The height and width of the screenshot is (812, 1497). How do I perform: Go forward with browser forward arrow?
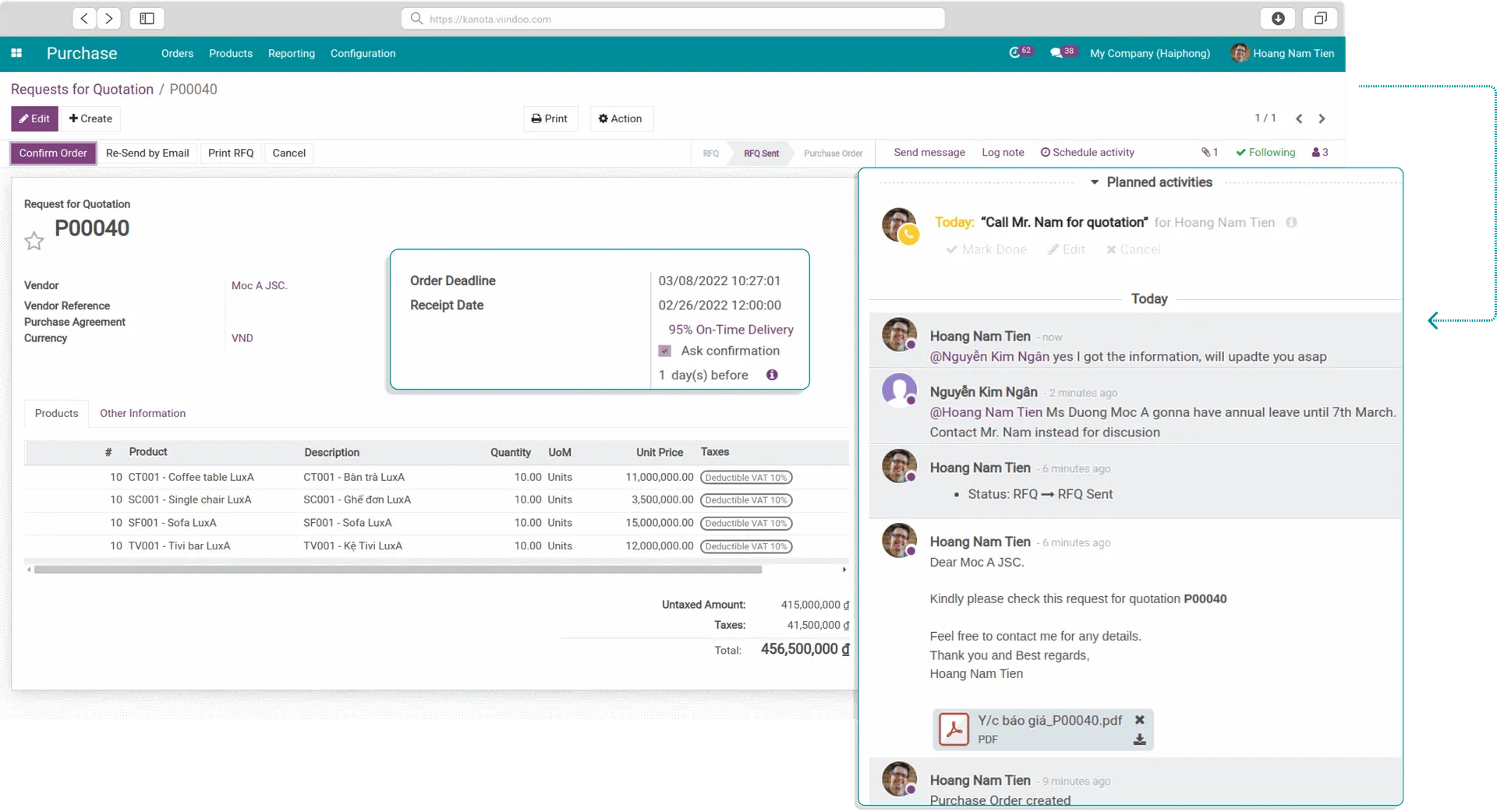coord(109,18)
